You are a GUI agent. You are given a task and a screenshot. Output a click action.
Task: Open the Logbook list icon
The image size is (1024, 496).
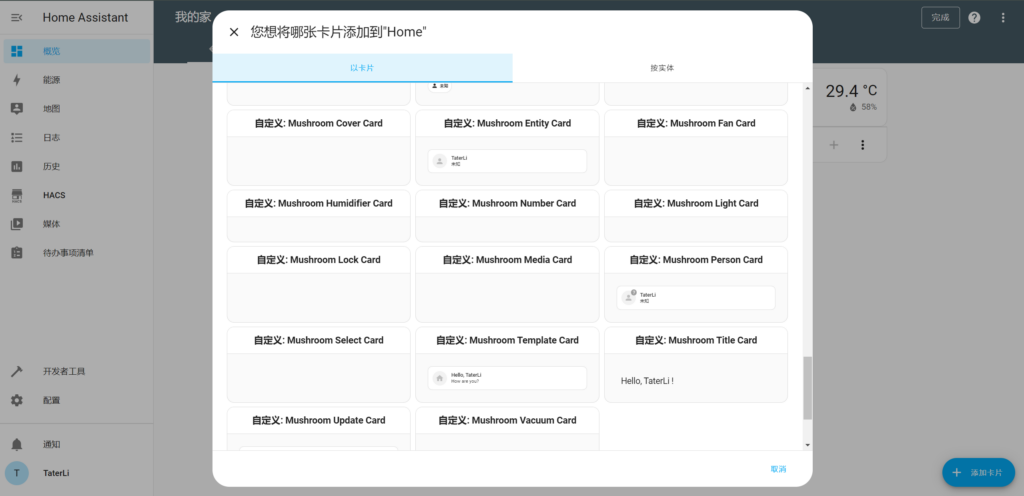17,138
